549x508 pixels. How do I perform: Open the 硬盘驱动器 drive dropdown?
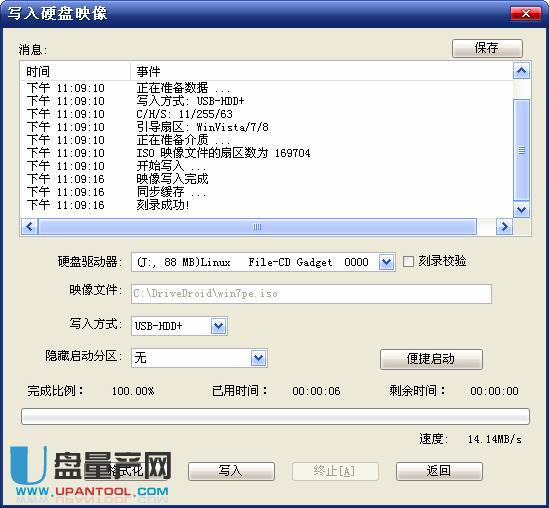click(x=387, y=262)
